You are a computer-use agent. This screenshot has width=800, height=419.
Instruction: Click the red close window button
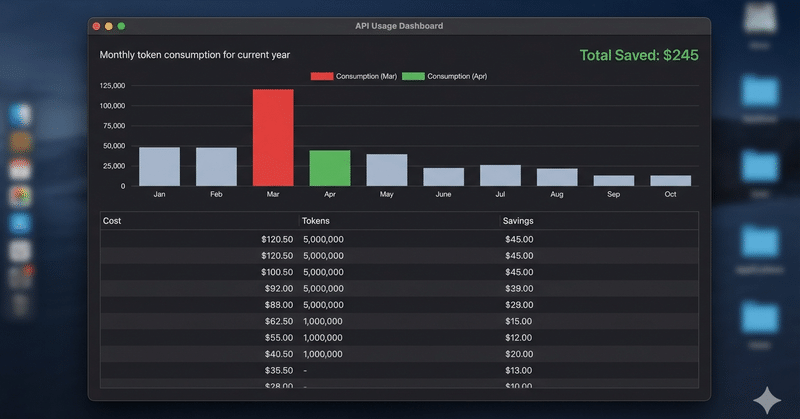96,26
